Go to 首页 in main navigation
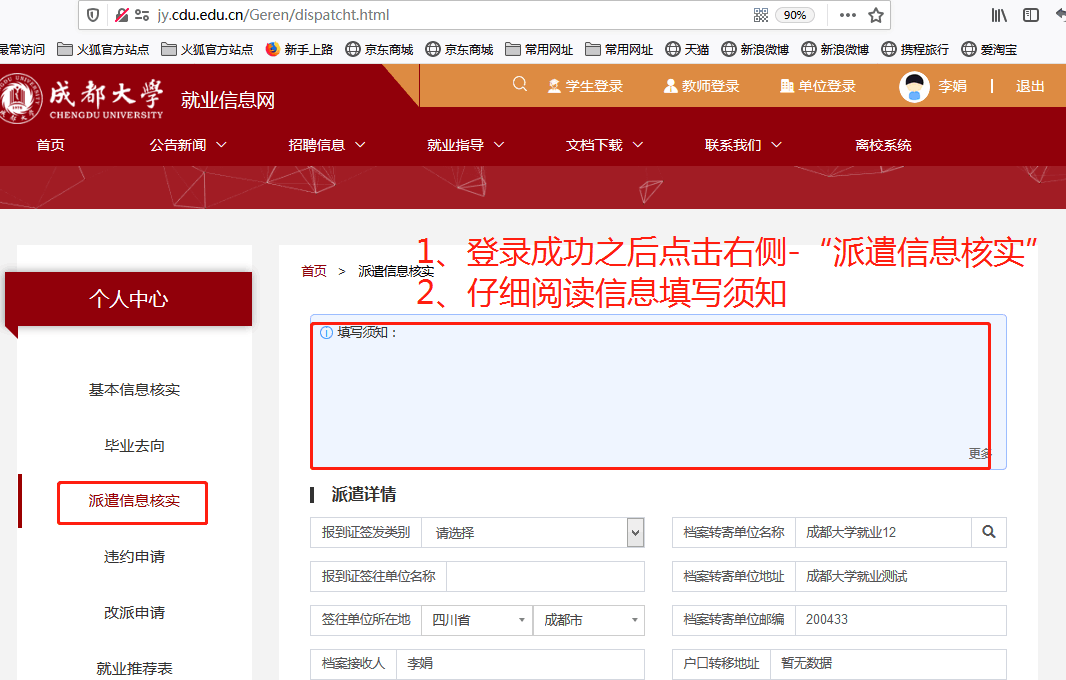Viewport: 1066px width, 680px height. (51, 145)
